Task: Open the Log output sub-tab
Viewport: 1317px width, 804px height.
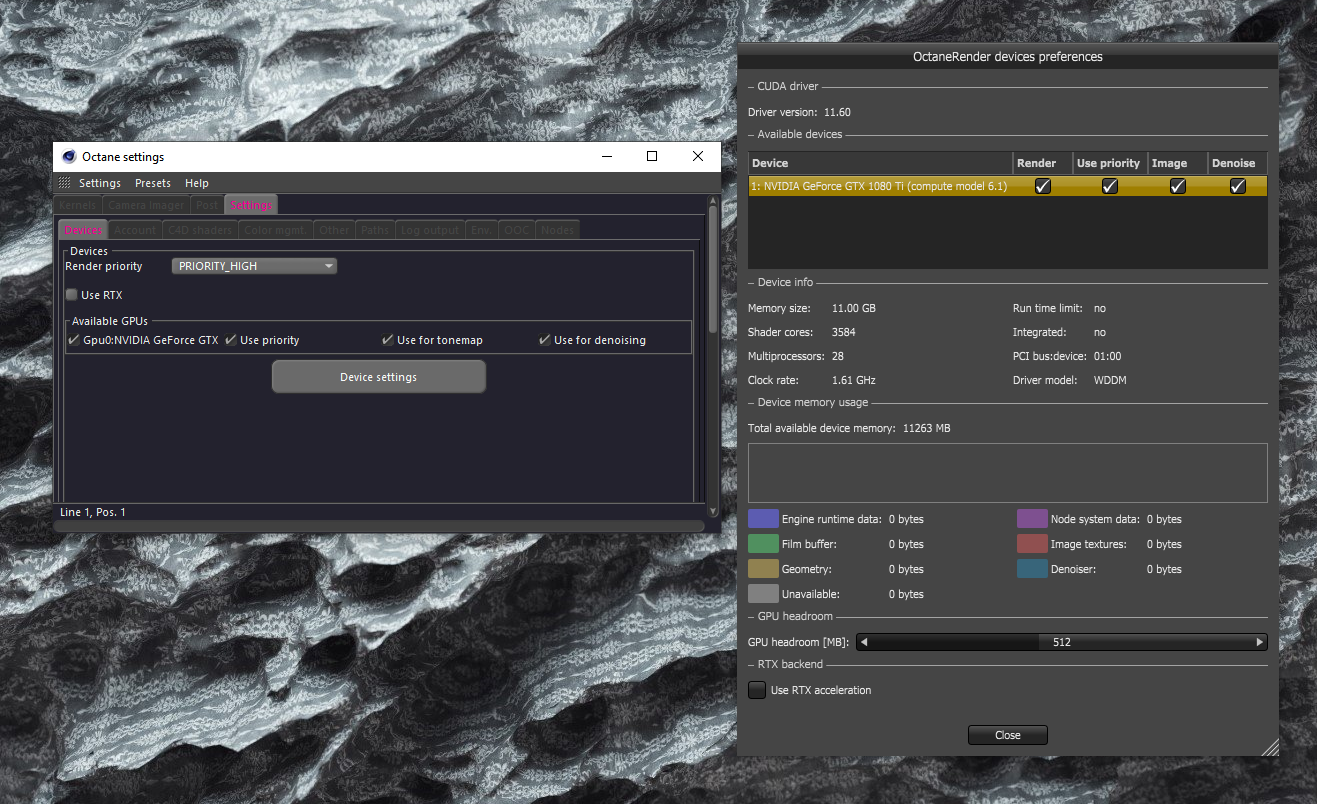Action: tap(430, 230)
